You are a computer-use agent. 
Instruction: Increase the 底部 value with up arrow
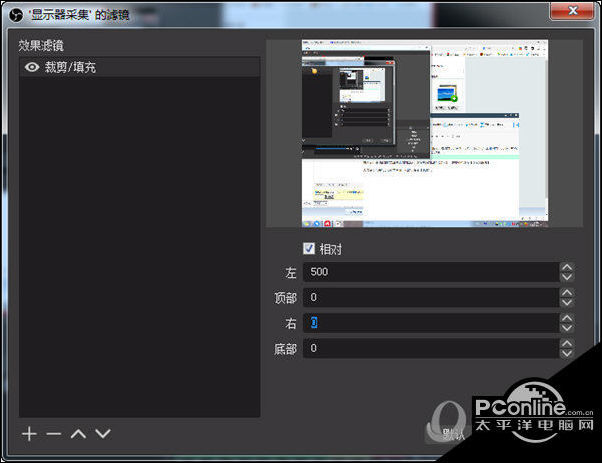567,343
